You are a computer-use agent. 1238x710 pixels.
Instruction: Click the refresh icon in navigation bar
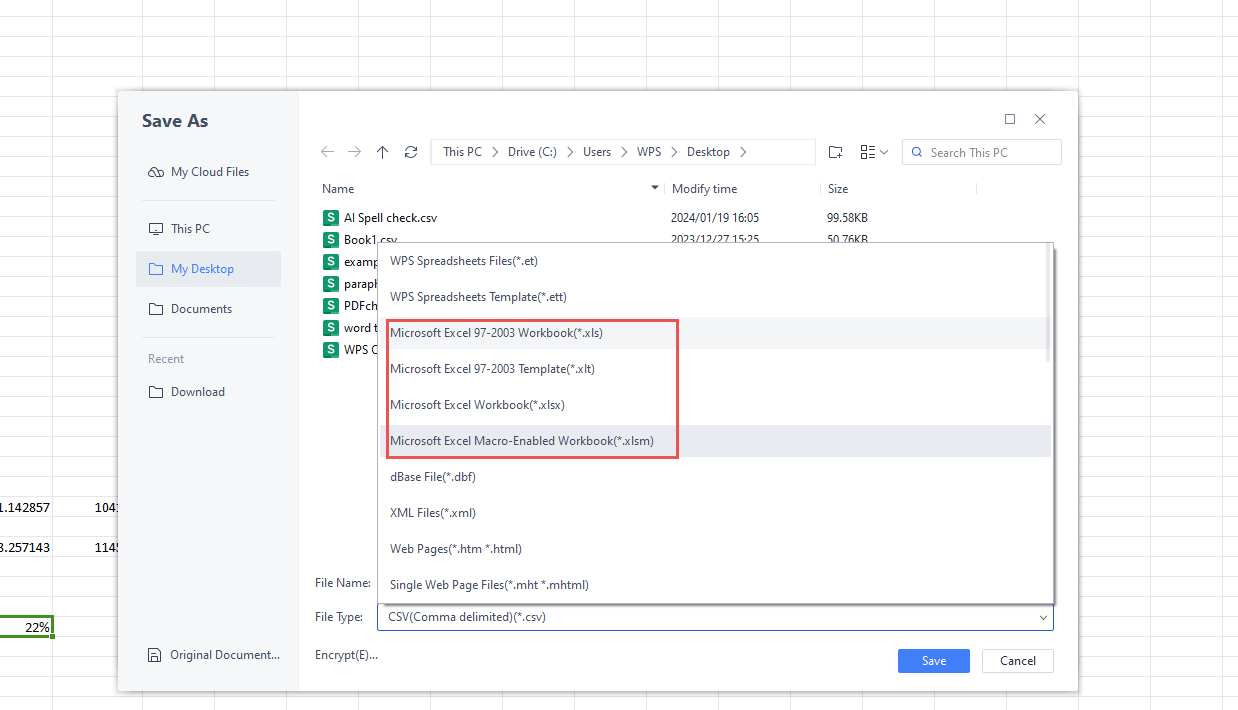pyautogui.click(x=410, y=151)
